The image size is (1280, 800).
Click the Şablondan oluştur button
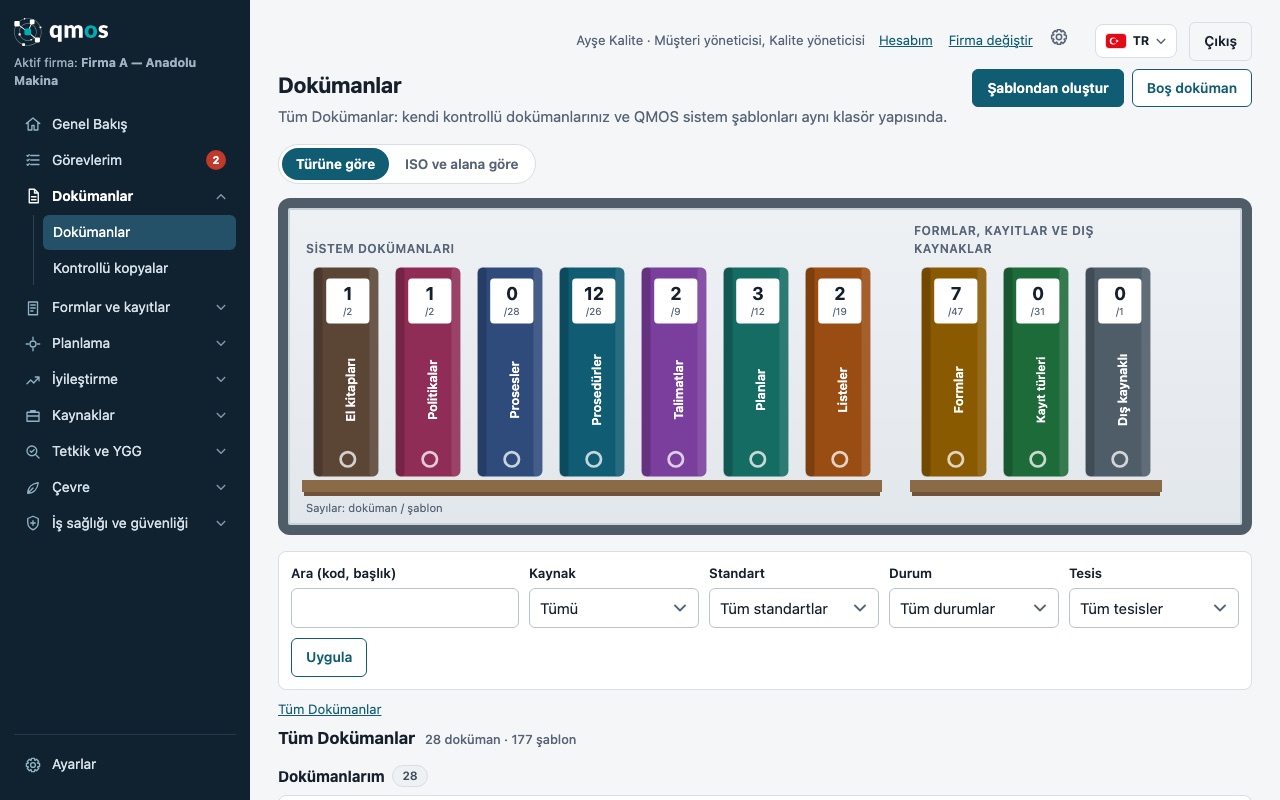click(1048, 88)
